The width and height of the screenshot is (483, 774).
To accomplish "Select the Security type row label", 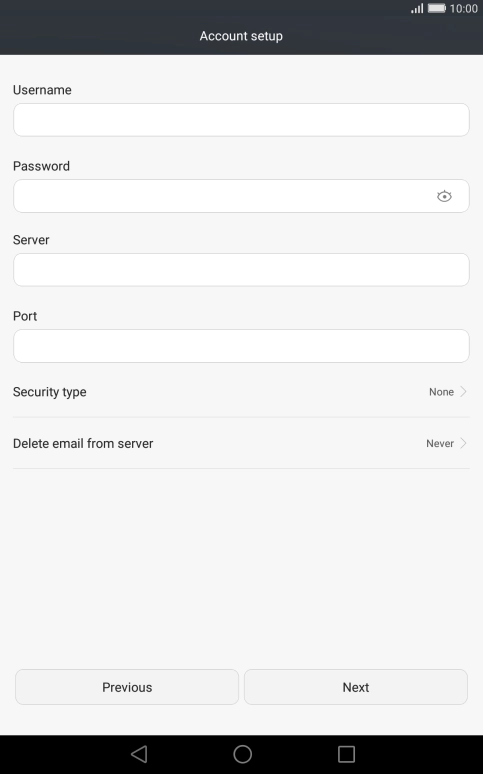I will [x=49, y=392].
